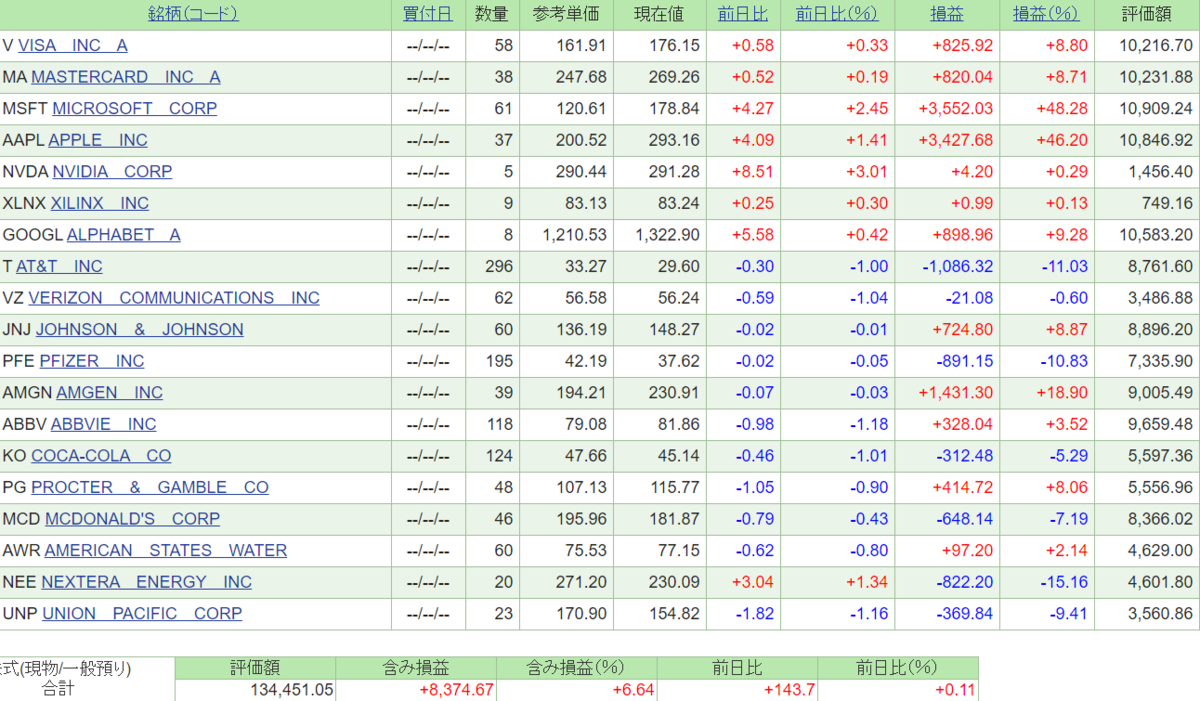Sort by 銘柄(コード) column header
This screenshot has width=1200, height=701.
pos(193,14)
